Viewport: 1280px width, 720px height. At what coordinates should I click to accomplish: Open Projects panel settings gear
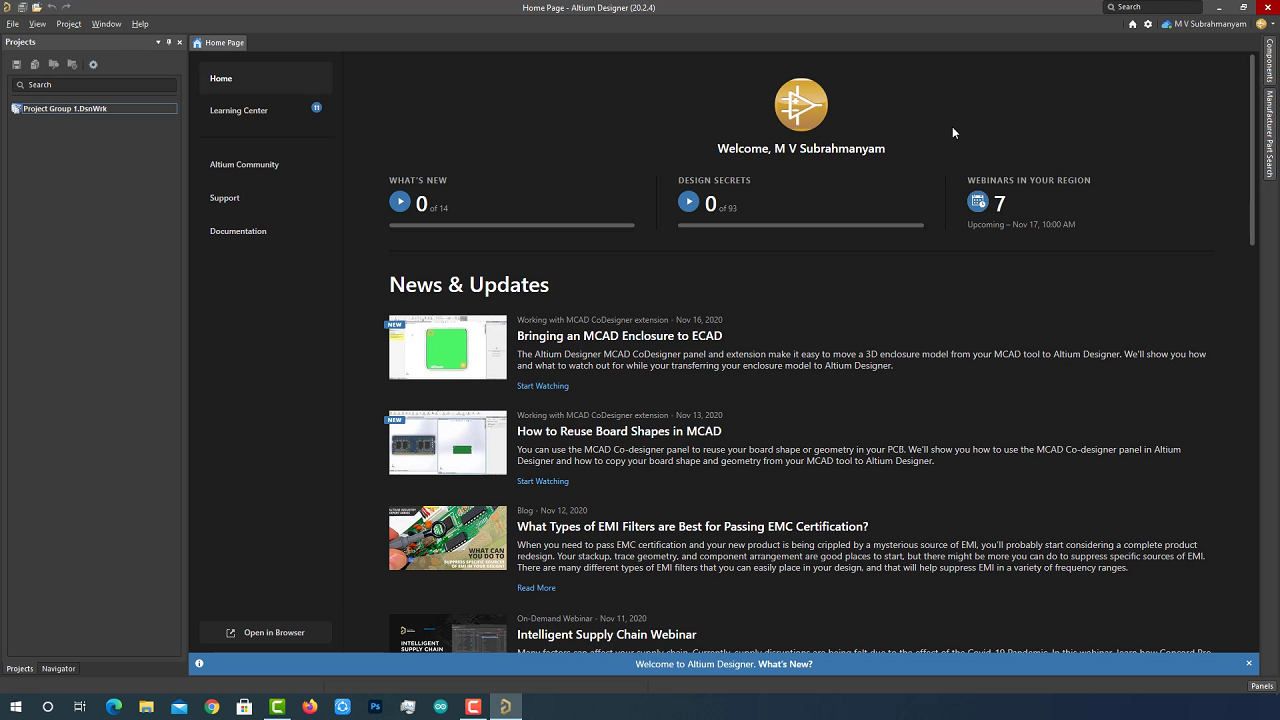[93, 65]
